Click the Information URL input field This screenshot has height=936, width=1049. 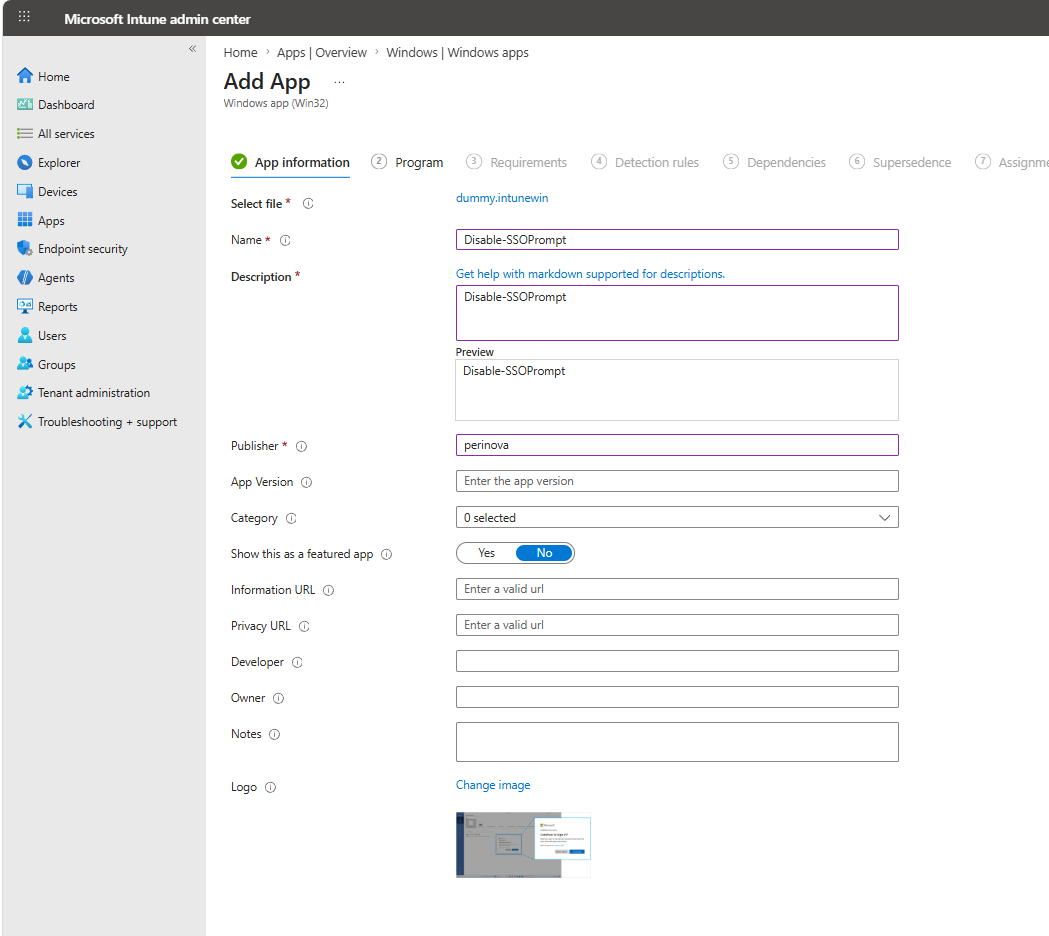pos(677,589)
